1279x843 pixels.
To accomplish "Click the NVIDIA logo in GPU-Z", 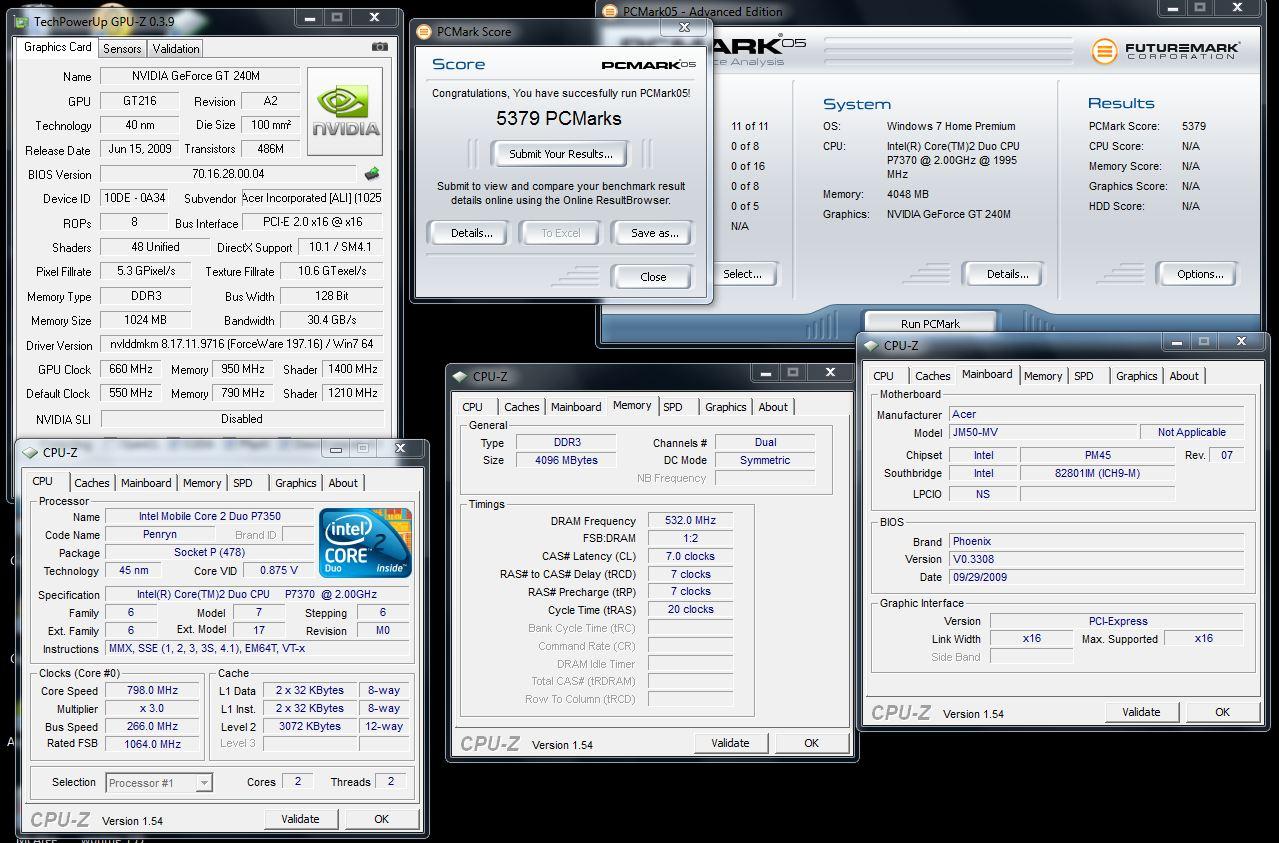I will (345, 111).
